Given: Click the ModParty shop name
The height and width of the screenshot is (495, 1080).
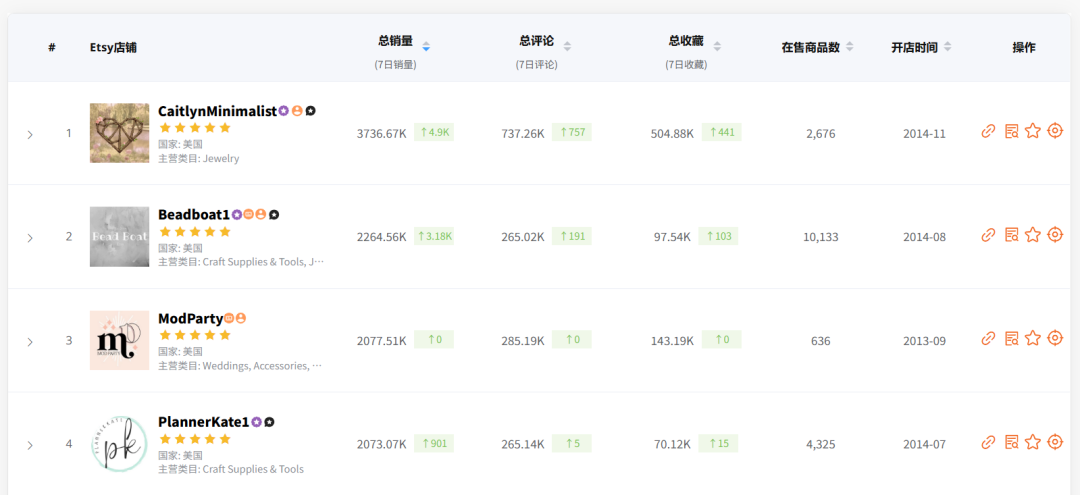Looking at the screenshot, I should 190,318.
